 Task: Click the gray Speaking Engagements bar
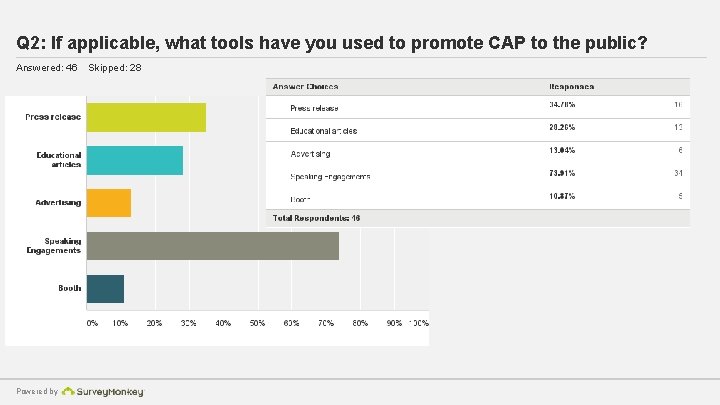[212, 246]
